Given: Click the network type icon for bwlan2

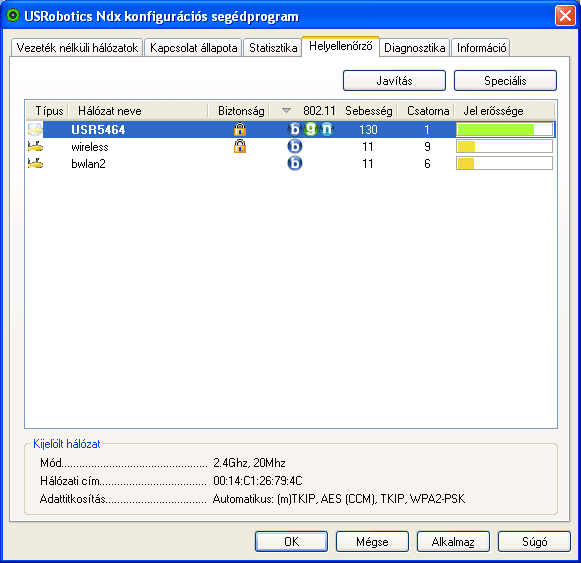Looking at the screenshot, I should (x=35, y=163).
